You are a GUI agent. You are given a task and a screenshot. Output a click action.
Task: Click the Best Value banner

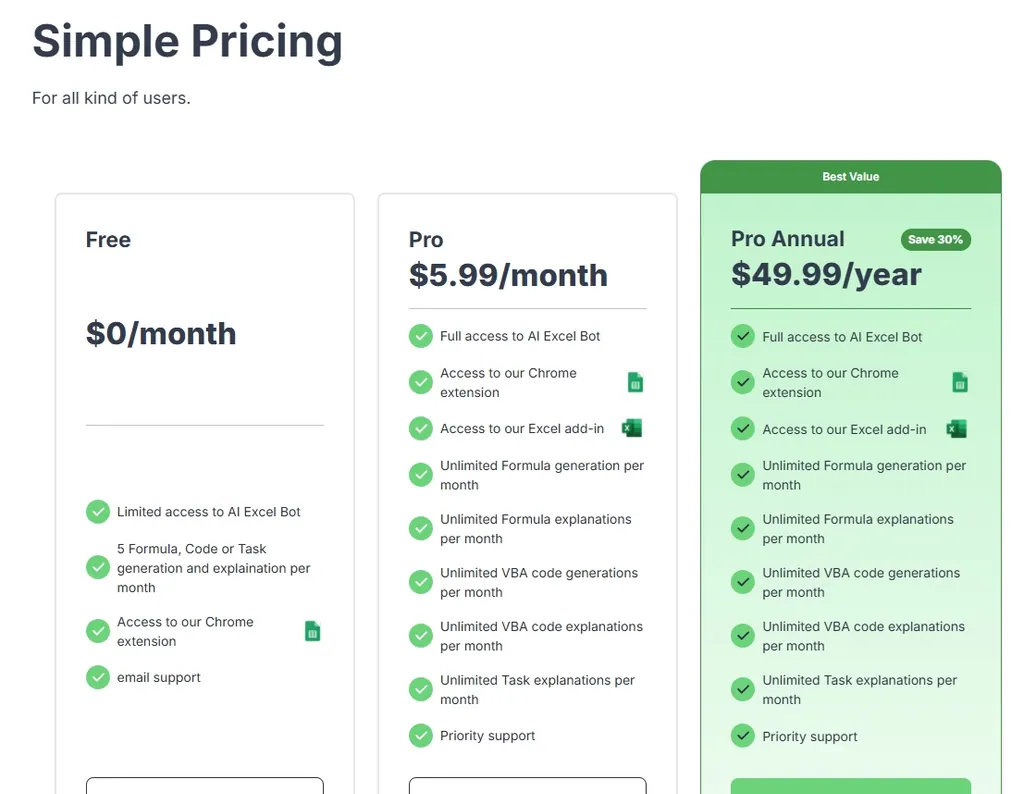[851, 177]
